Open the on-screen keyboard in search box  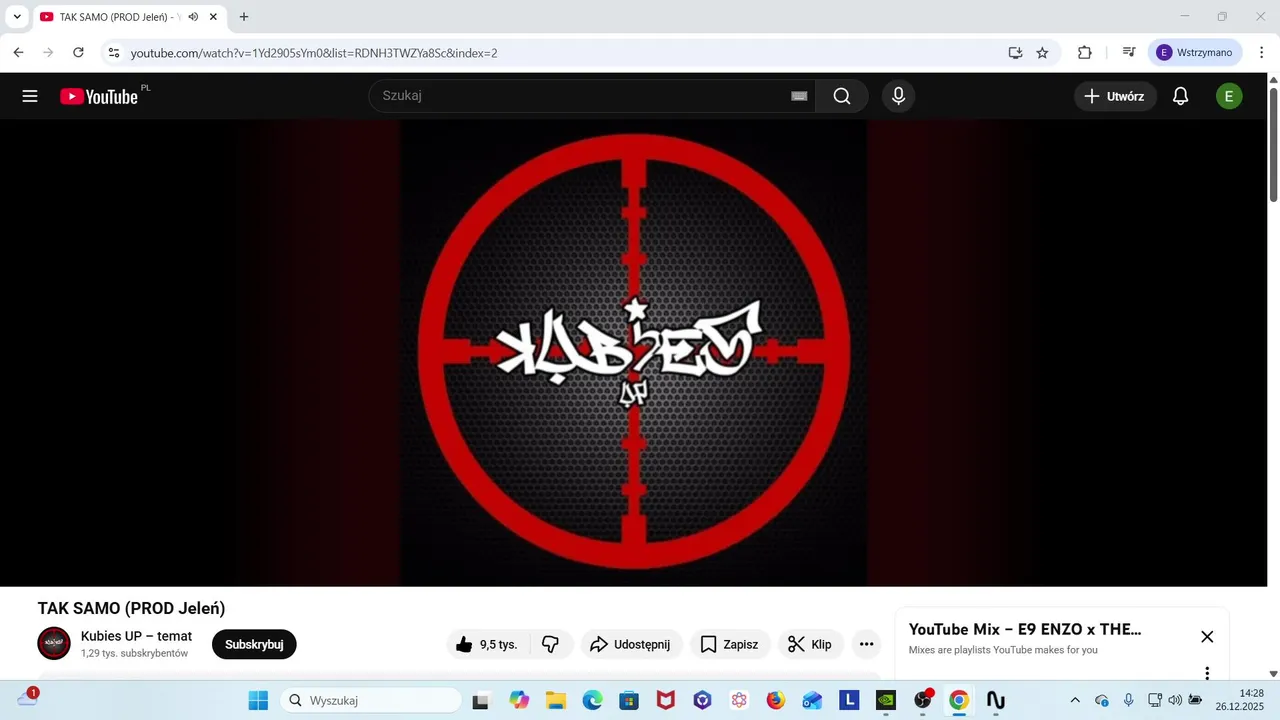click(799, 96)
